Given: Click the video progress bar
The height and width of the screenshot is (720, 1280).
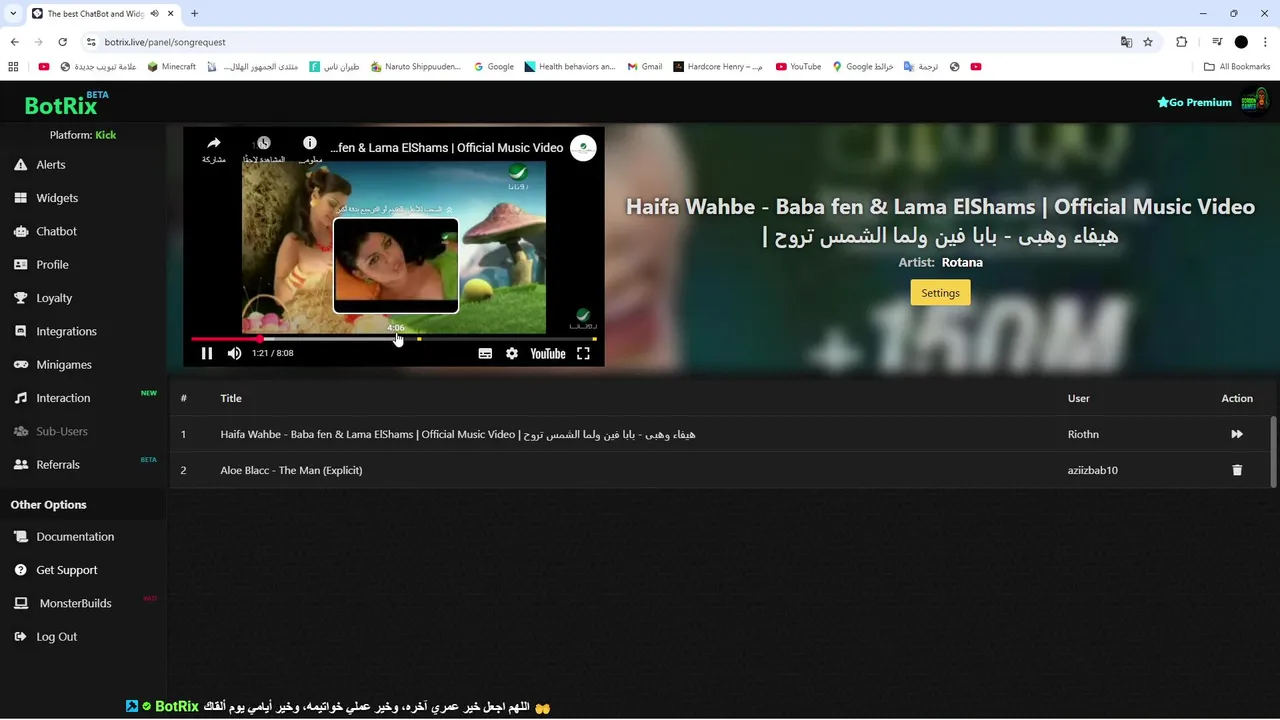Looking at the screenshot, I should [394, 339].
